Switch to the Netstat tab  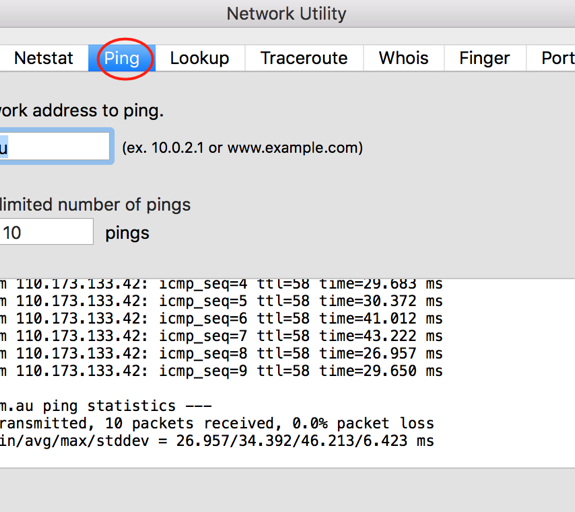tap(44, 58)
